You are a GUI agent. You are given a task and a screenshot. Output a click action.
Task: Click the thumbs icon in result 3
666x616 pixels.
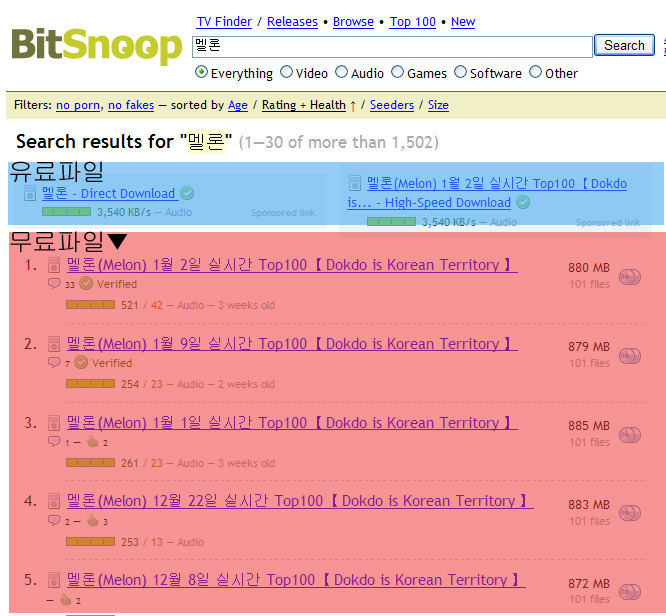[x=93, y=442]
